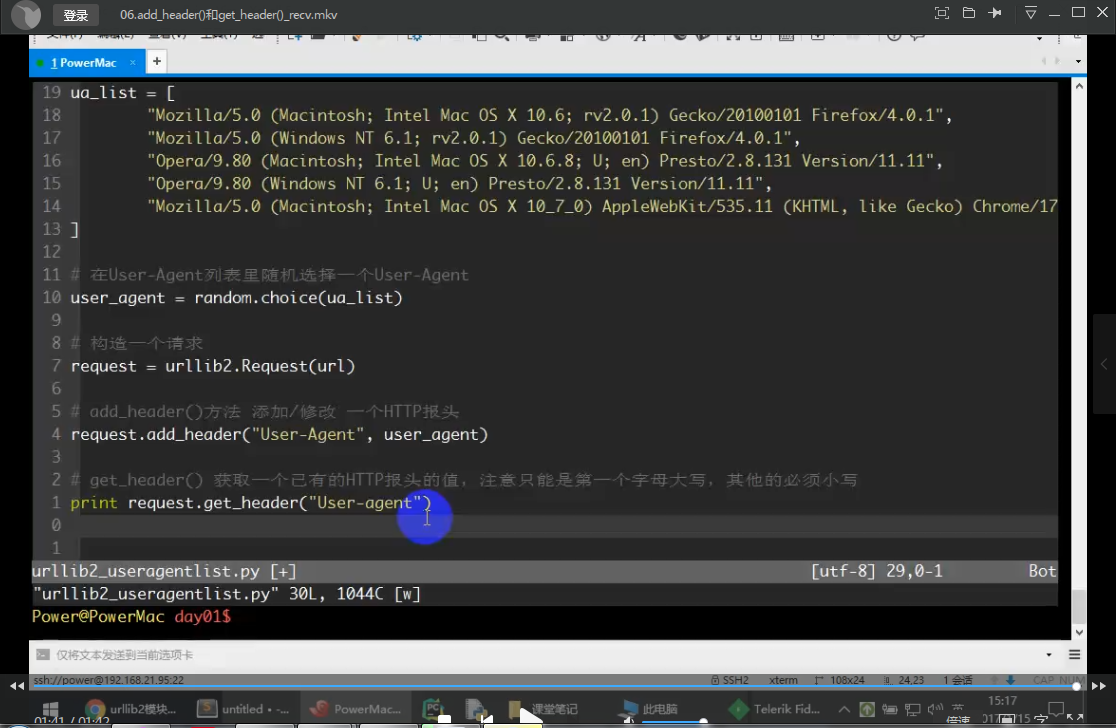Toggle pin window on top icon
The image size is (1116, 728).
[994, 13]
